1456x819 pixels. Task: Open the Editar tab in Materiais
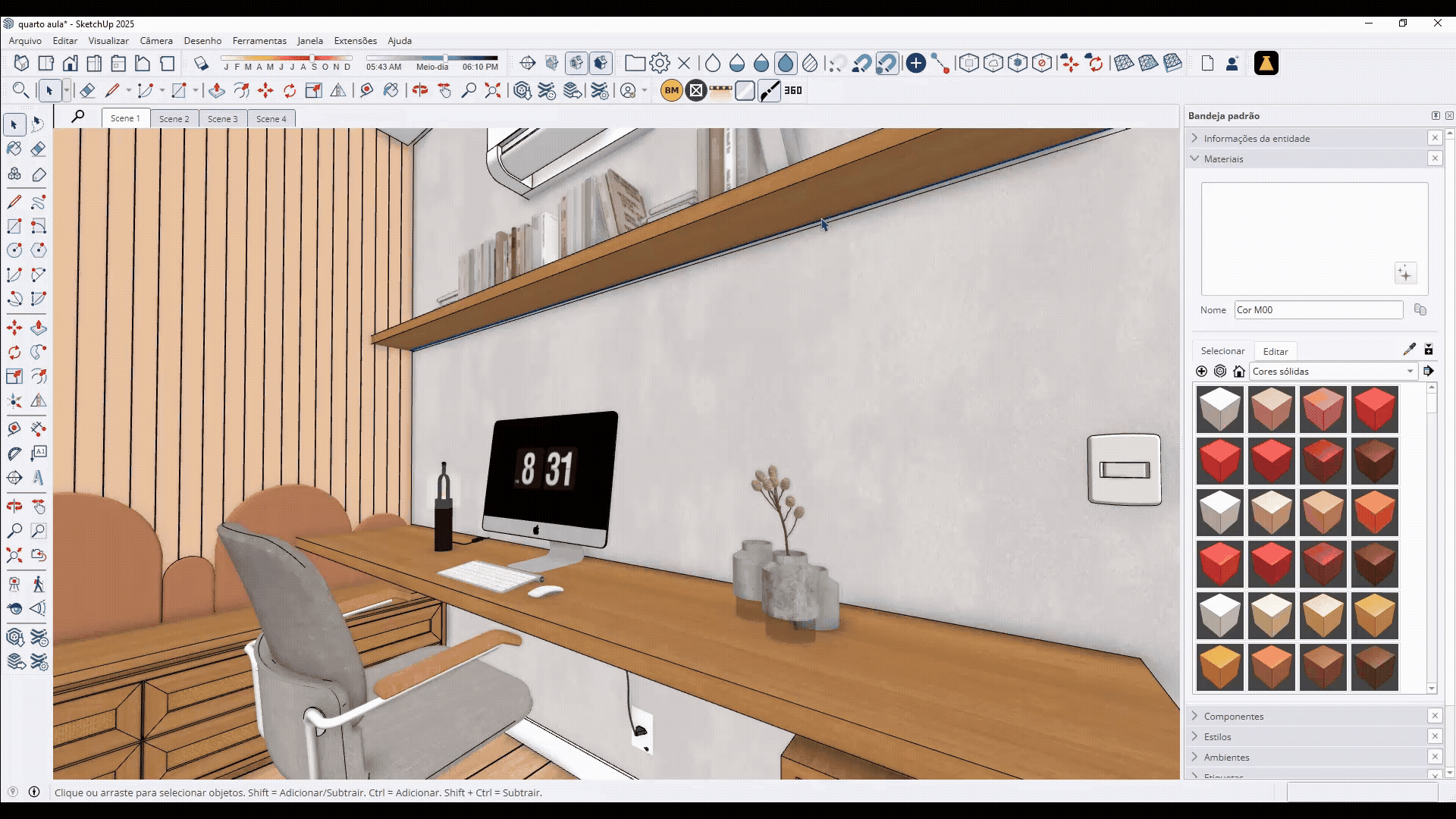click(1276, 351)
